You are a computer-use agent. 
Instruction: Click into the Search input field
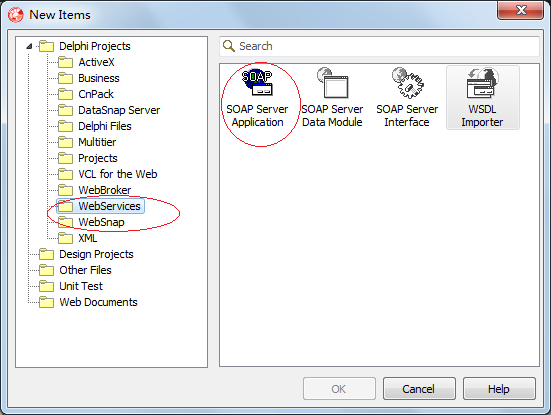pyautogui.click(x=380, y=46)
